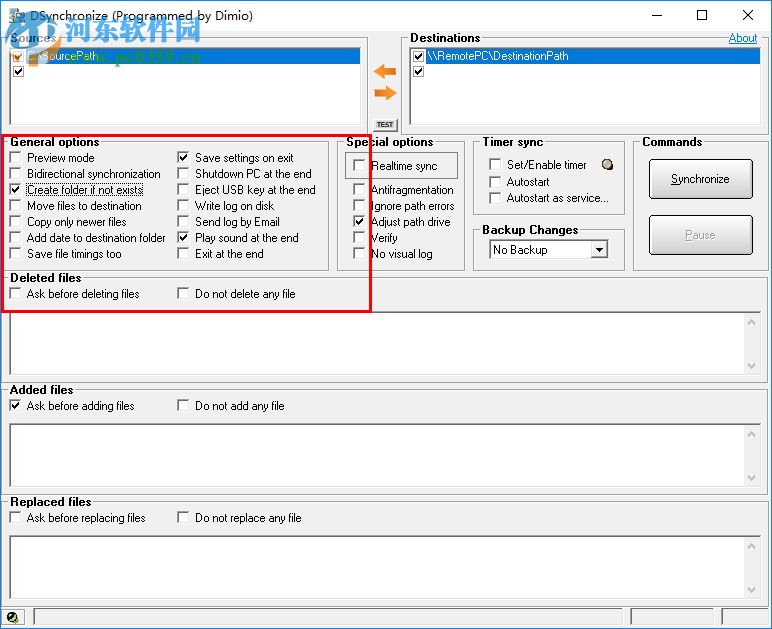The image size is (772, 629).
Task: Open the About link
Action: [x=743, y=38]
